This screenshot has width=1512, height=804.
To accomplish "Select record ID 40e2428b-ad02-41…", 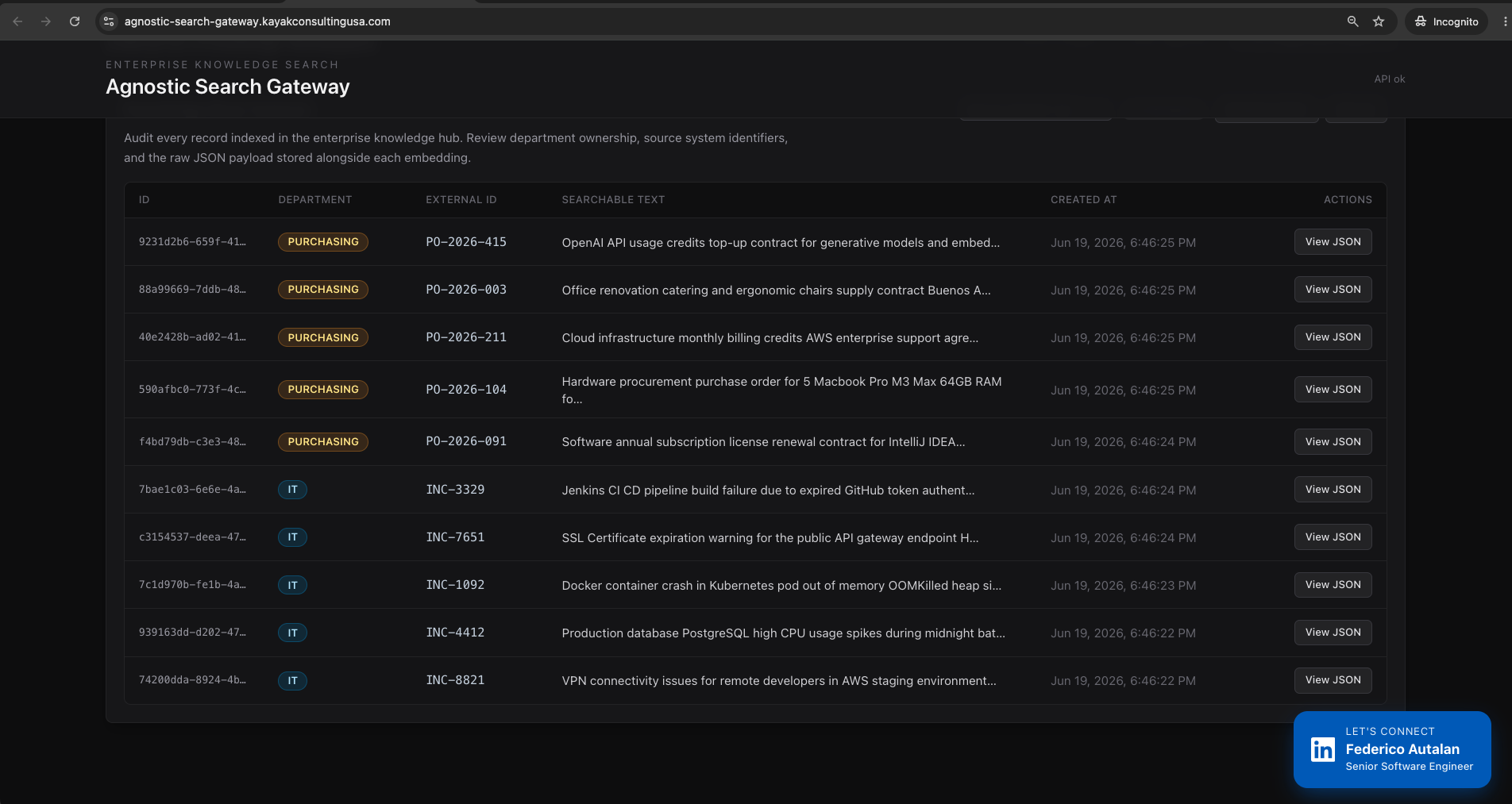I will pos(192,337).
